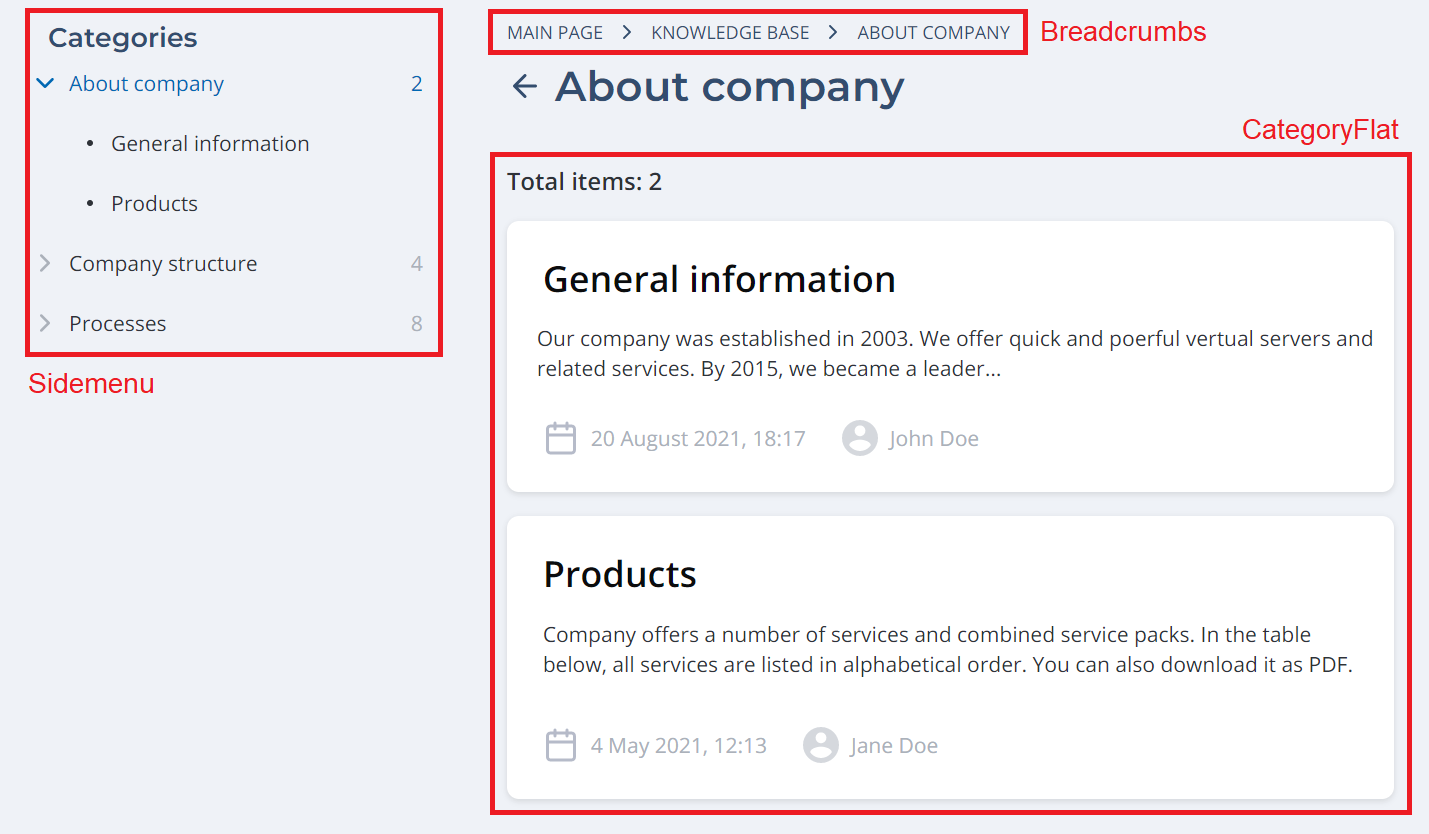The height and width of the screenshot is (834, 1429).
Task: Open the General information article title
Action: [719, 279]
